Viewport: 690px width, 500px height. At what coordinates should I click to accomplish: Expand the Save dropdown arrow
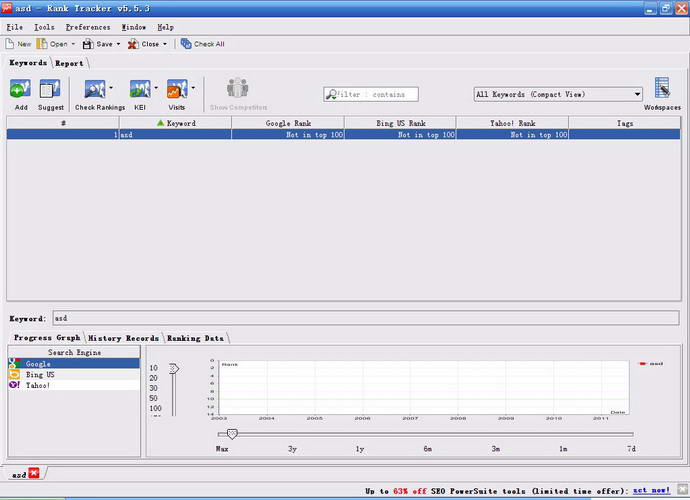pyautogui.click(x=118, y=44)
